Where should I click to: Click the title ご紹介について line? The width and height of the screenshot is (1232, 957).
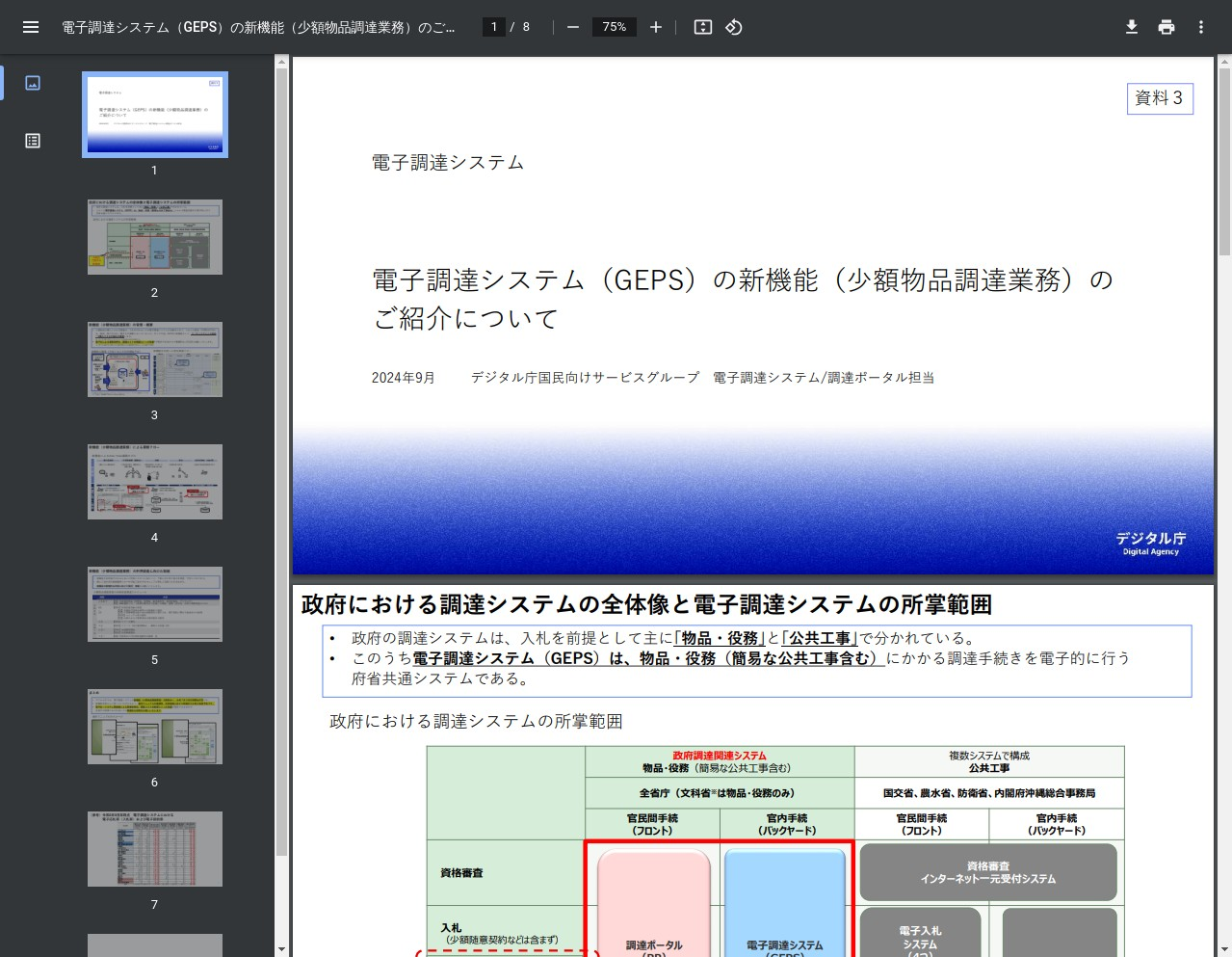(466, 319)
